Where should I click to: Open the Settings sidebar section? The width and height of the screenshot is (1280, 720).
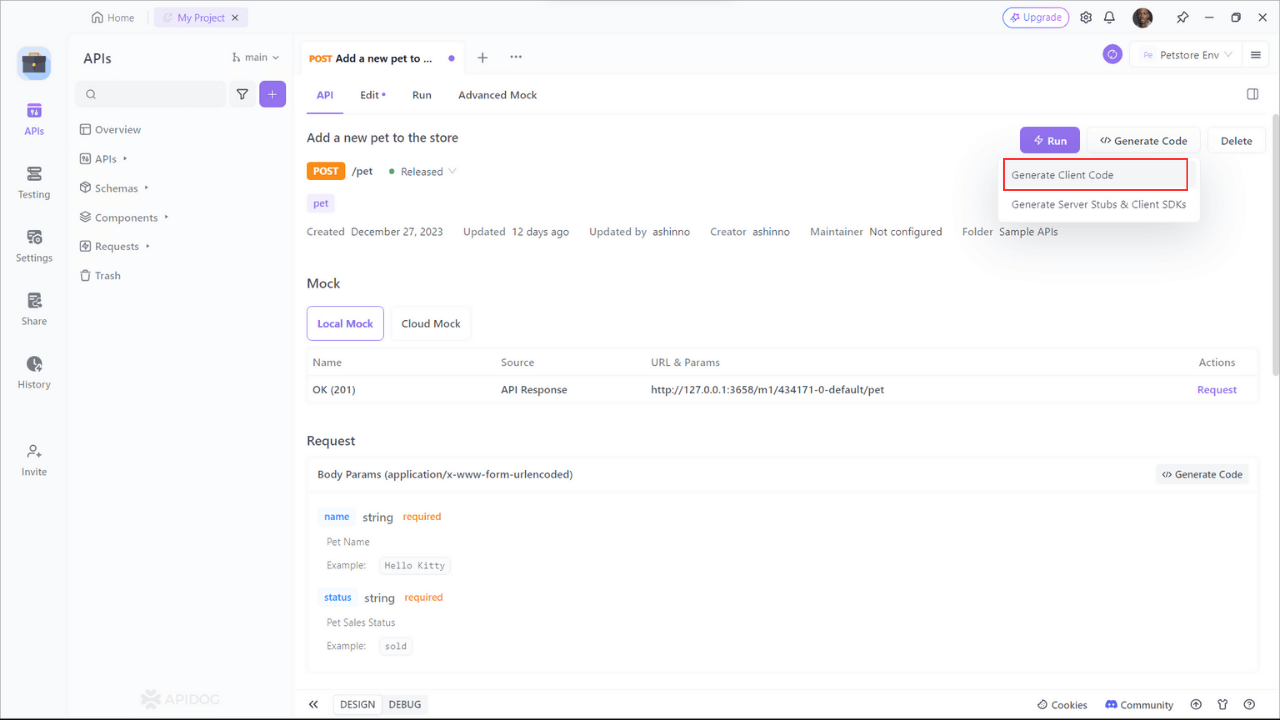[x=34, y=245]
